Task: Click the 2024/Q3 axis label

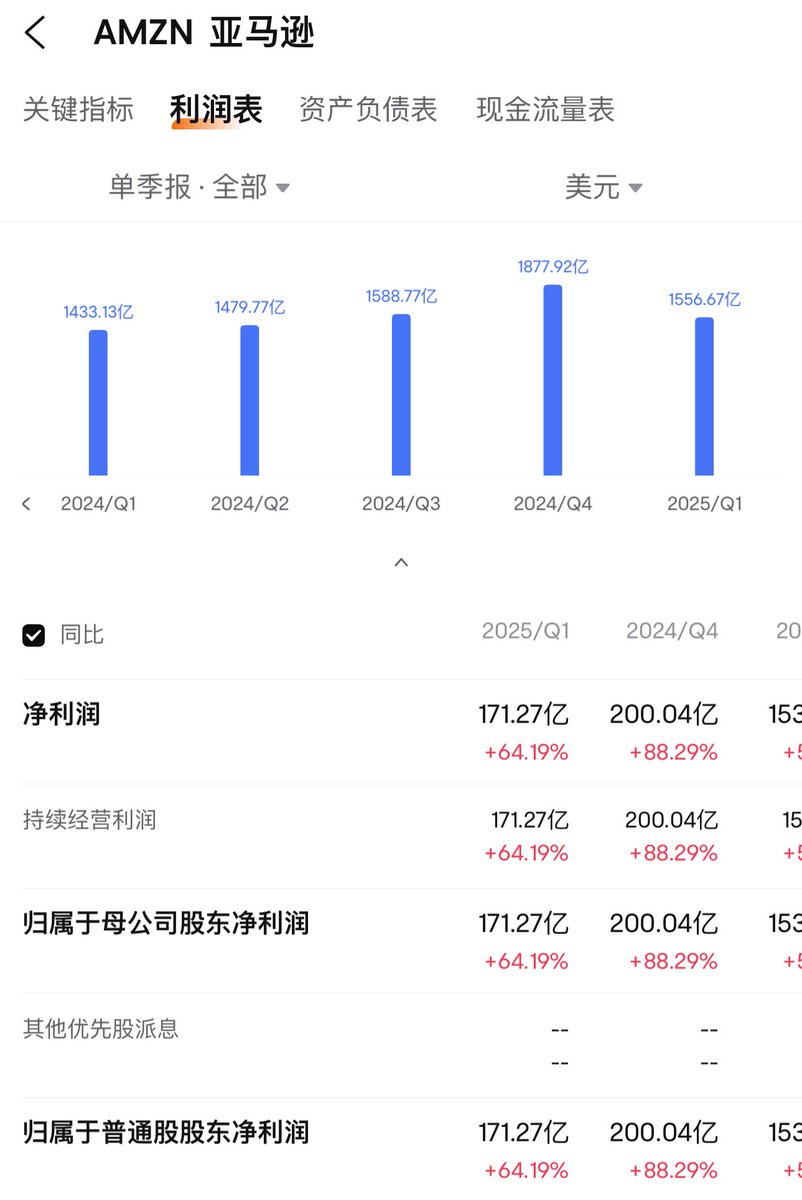Action: point(401,504)
